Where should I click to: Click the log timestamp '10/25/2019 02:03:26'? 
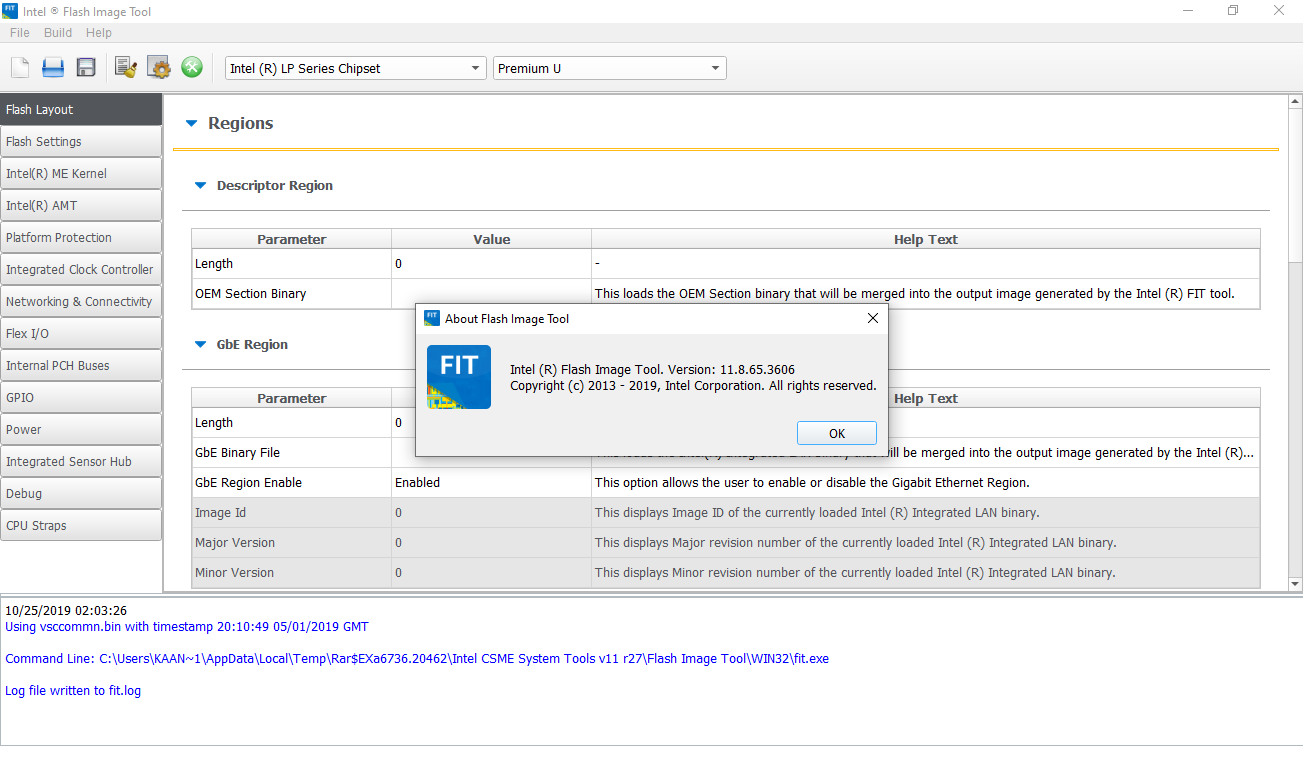point(66,611)
